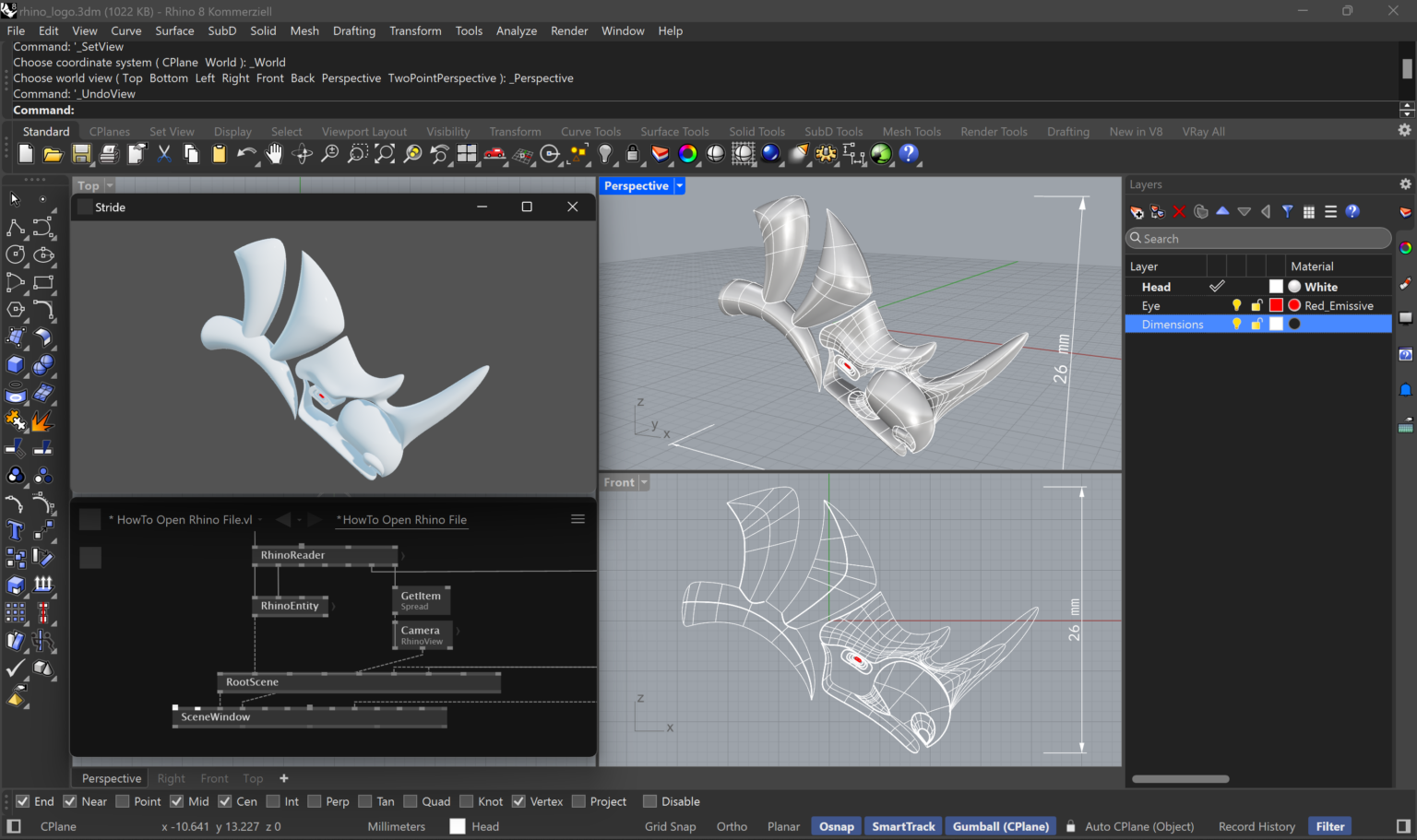
Task: Change the Eye layer red color swatch
Action: (1276, 305)
